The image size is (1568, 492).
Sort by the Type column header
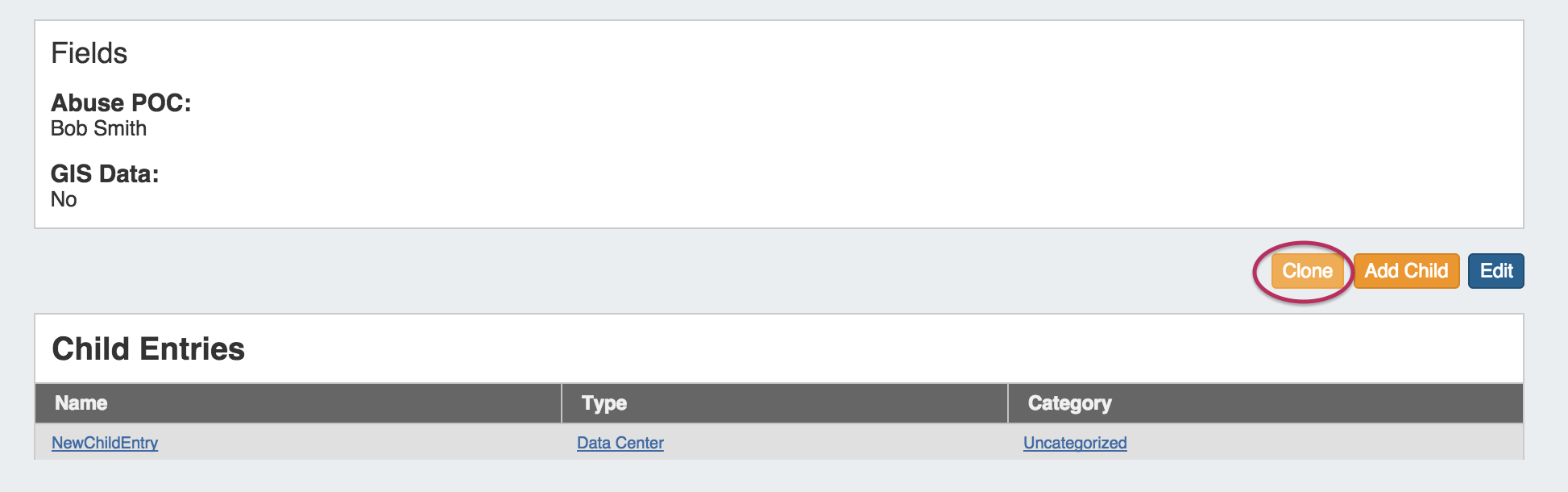tap(604, 403)
